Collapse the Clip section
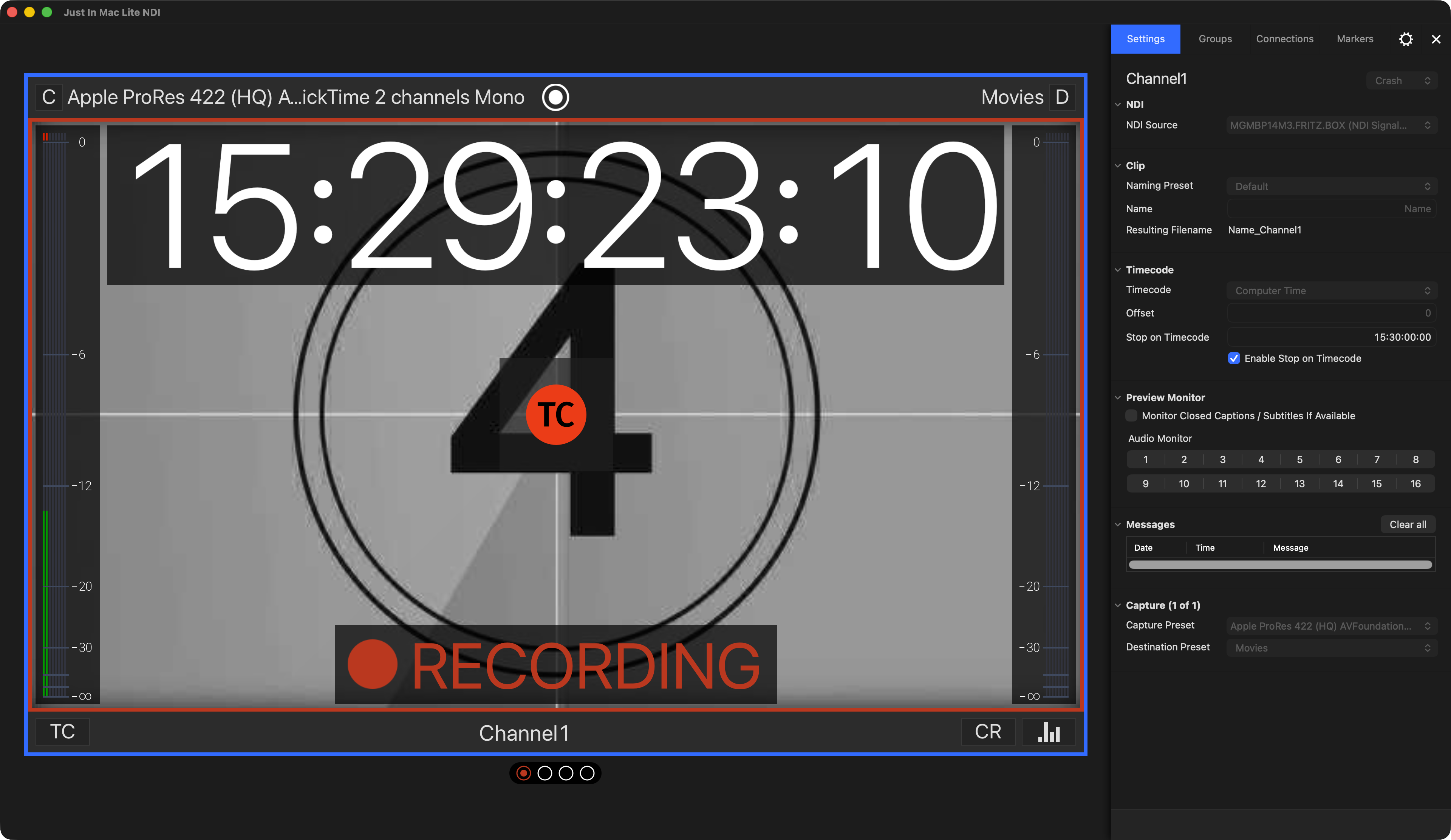Image resolution: width=1451 pixels, height=840 pixels. click(1118, 166)
